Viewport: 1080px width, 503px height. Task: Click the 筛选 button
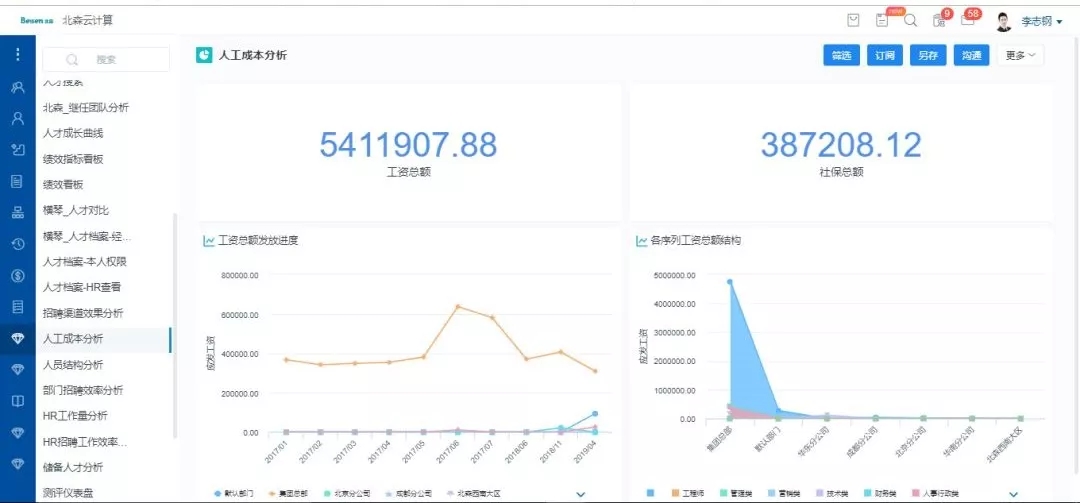pos(842,56)
